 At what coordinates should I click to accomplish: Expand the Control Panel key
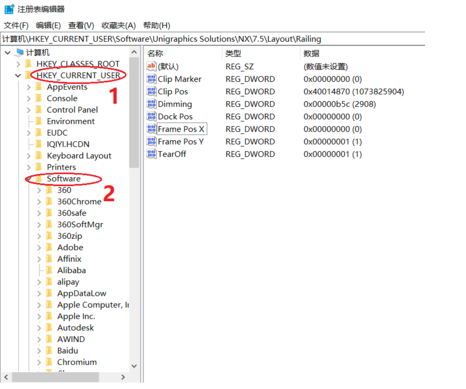(29, 110)
